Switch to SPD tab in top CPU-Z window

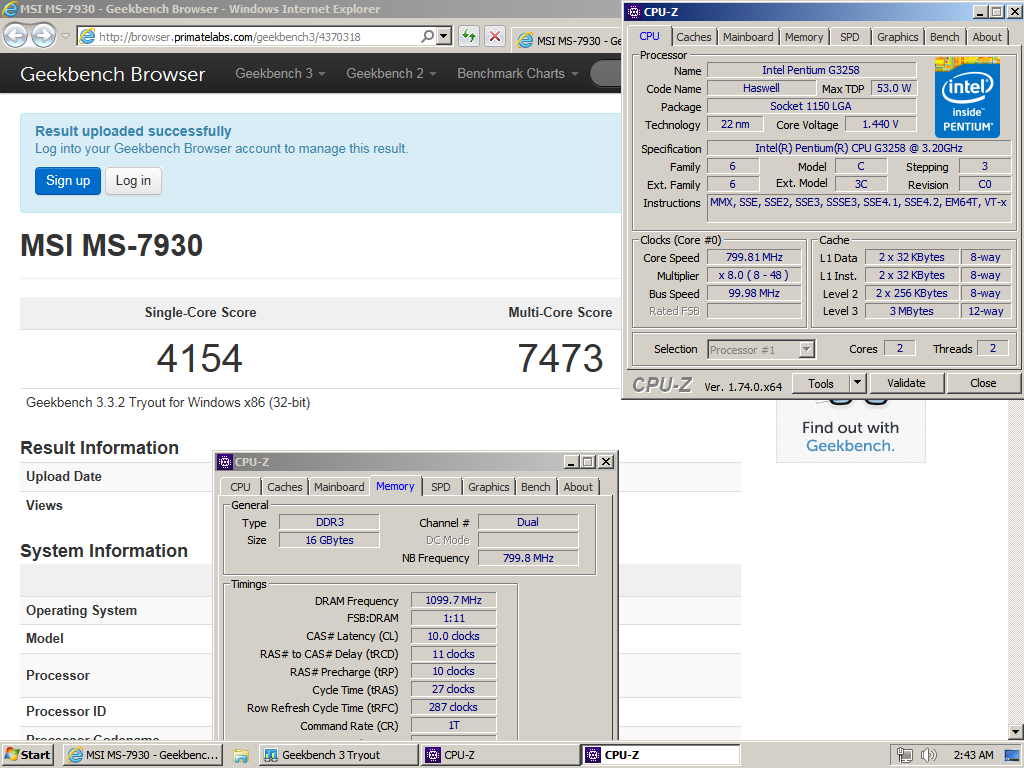click(x=850, y=37)
